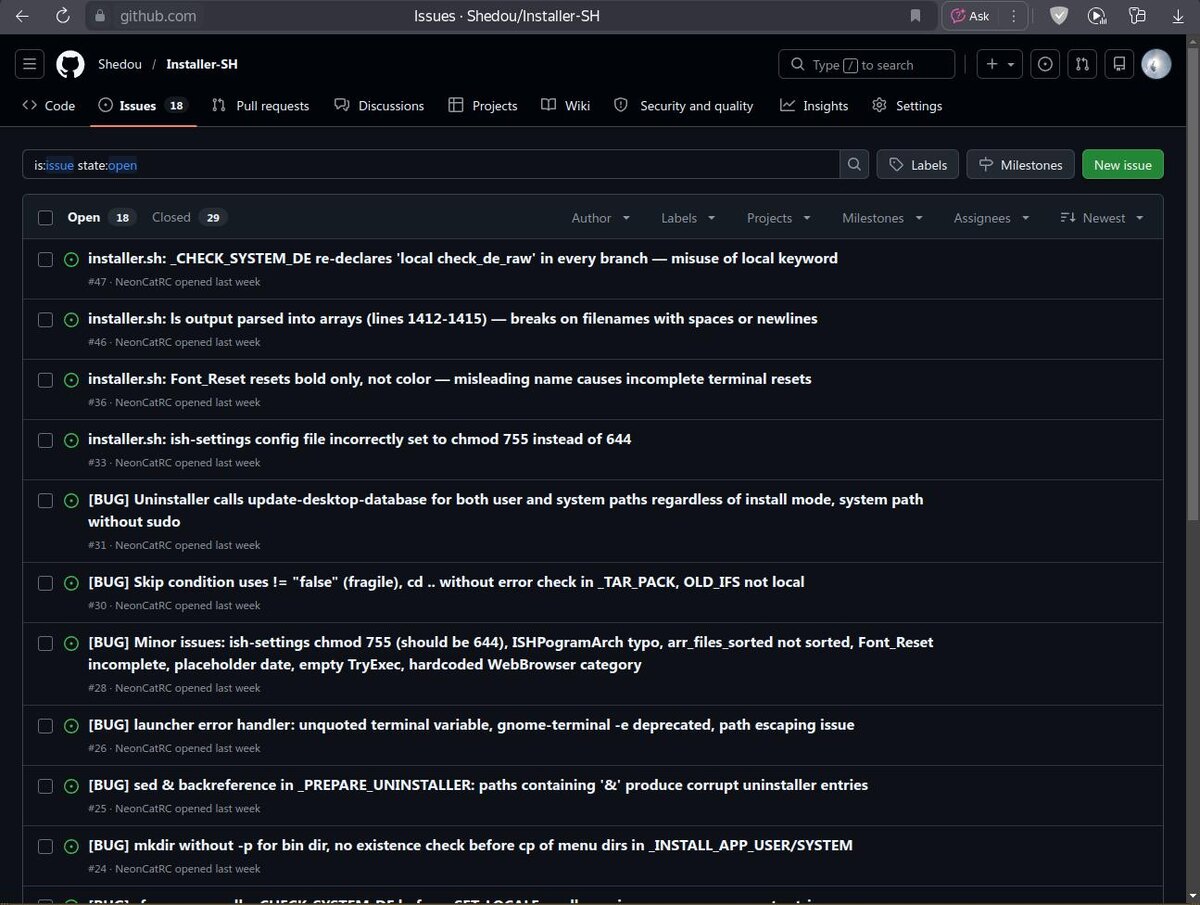Reload the page
Image resolution: width=1200 pixels, height=905 pixels.
(62, 16)
